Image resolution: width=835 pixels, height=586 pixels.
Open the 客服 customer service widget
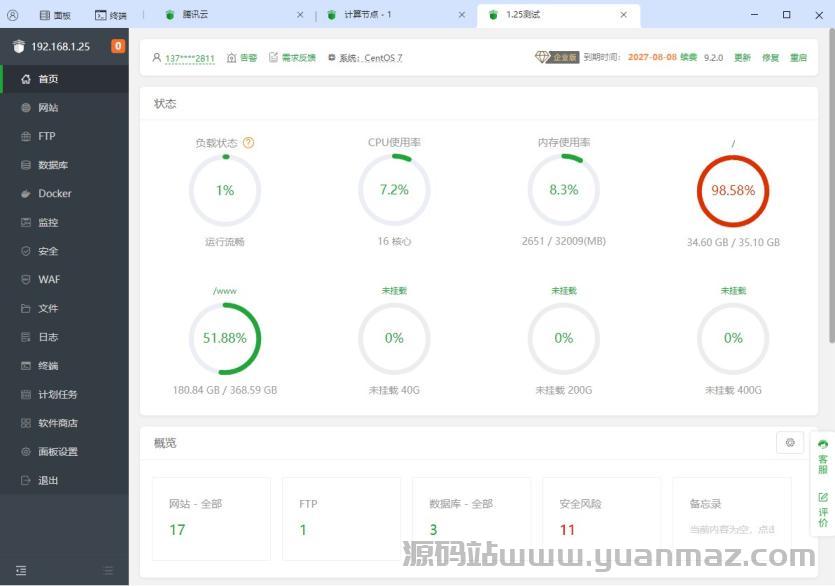coord(823,457)
